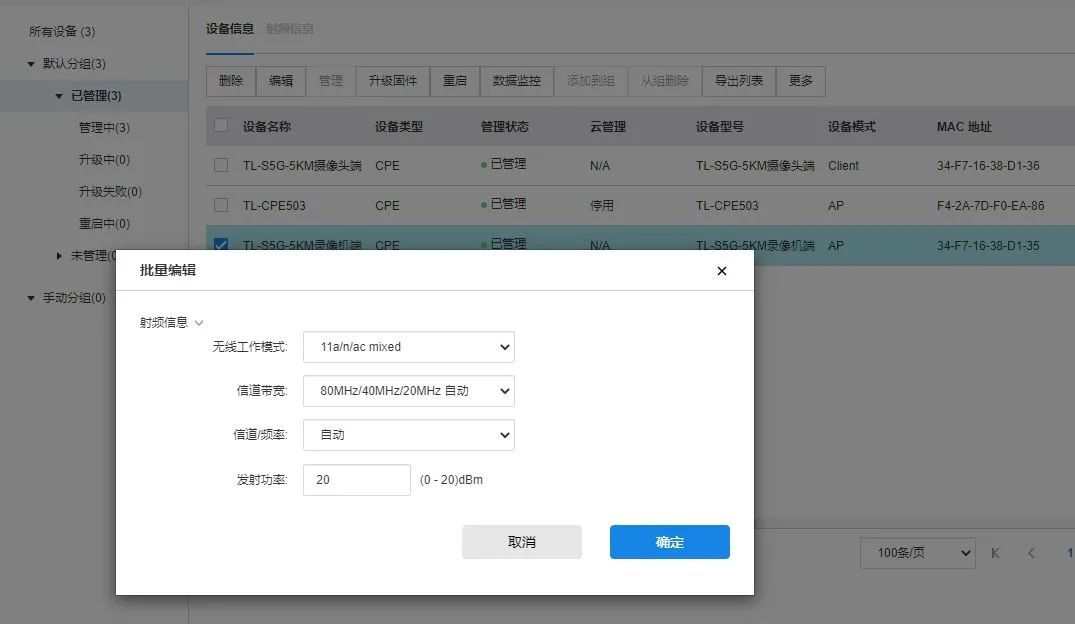Click 升级固件 to upgrade firmware
Screen dimensions: 1075x624
[394, 81]
